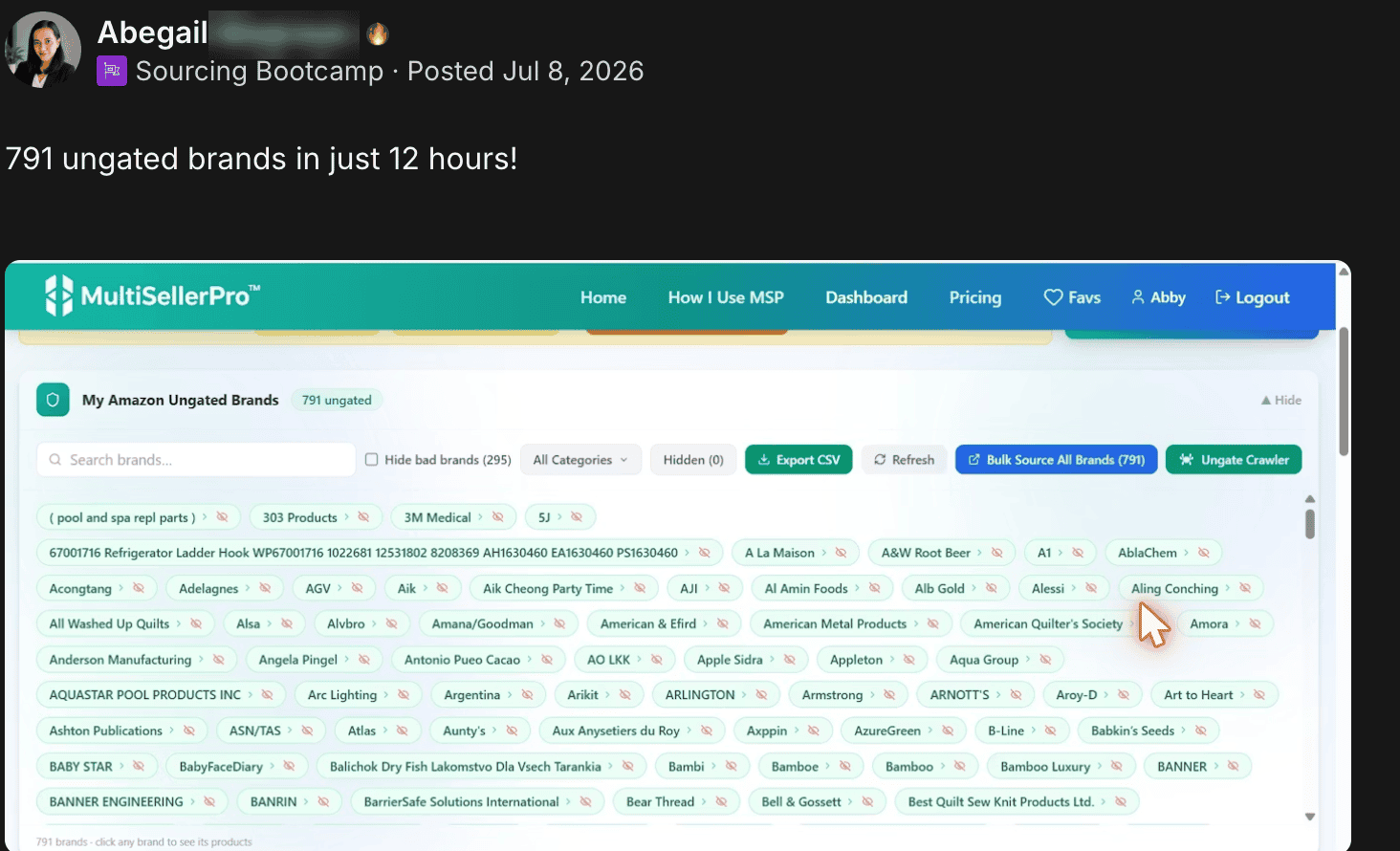Screen dimensions: 1400x851
Task: Click the magnifier icon in Search brands
Action: [55, 460]
